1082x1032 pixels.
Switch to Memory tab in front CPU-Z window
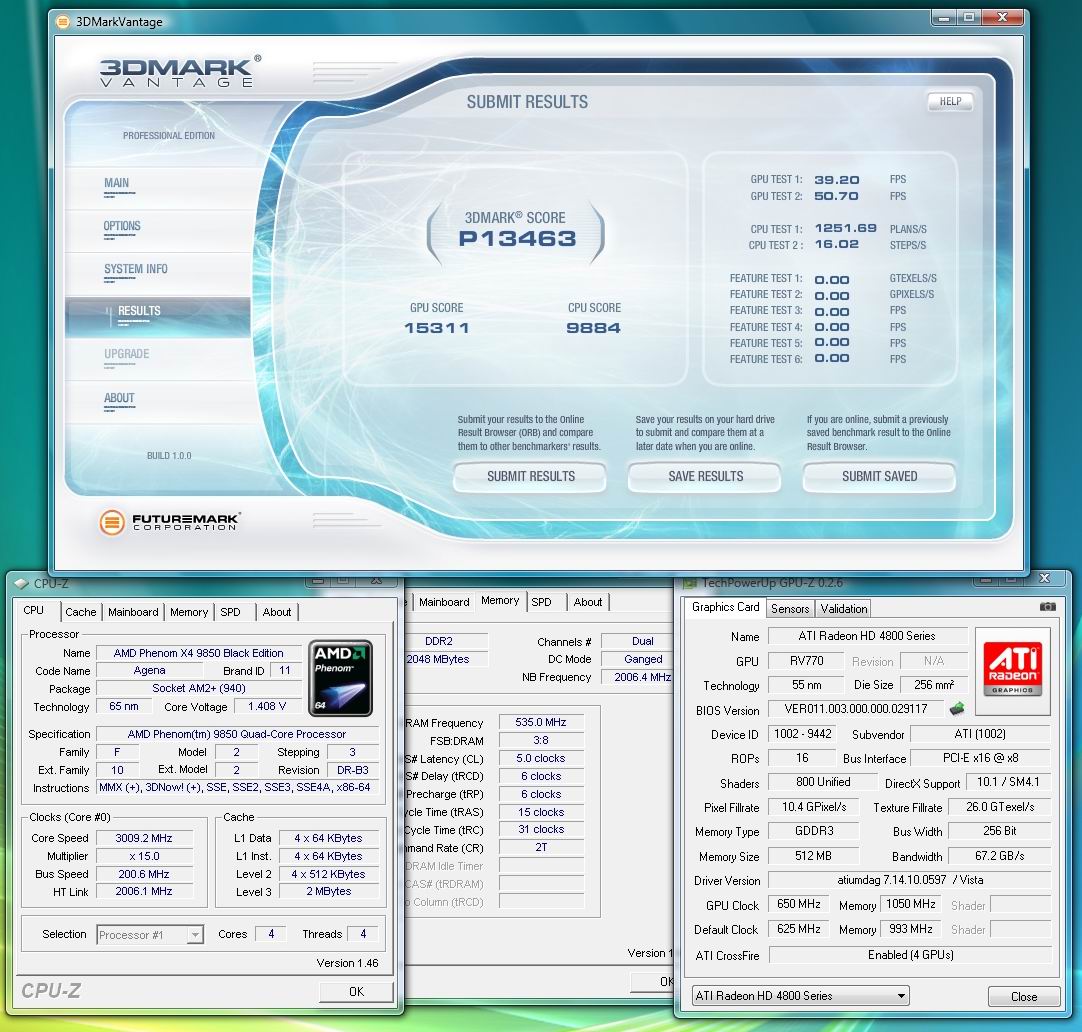(188, 612)
